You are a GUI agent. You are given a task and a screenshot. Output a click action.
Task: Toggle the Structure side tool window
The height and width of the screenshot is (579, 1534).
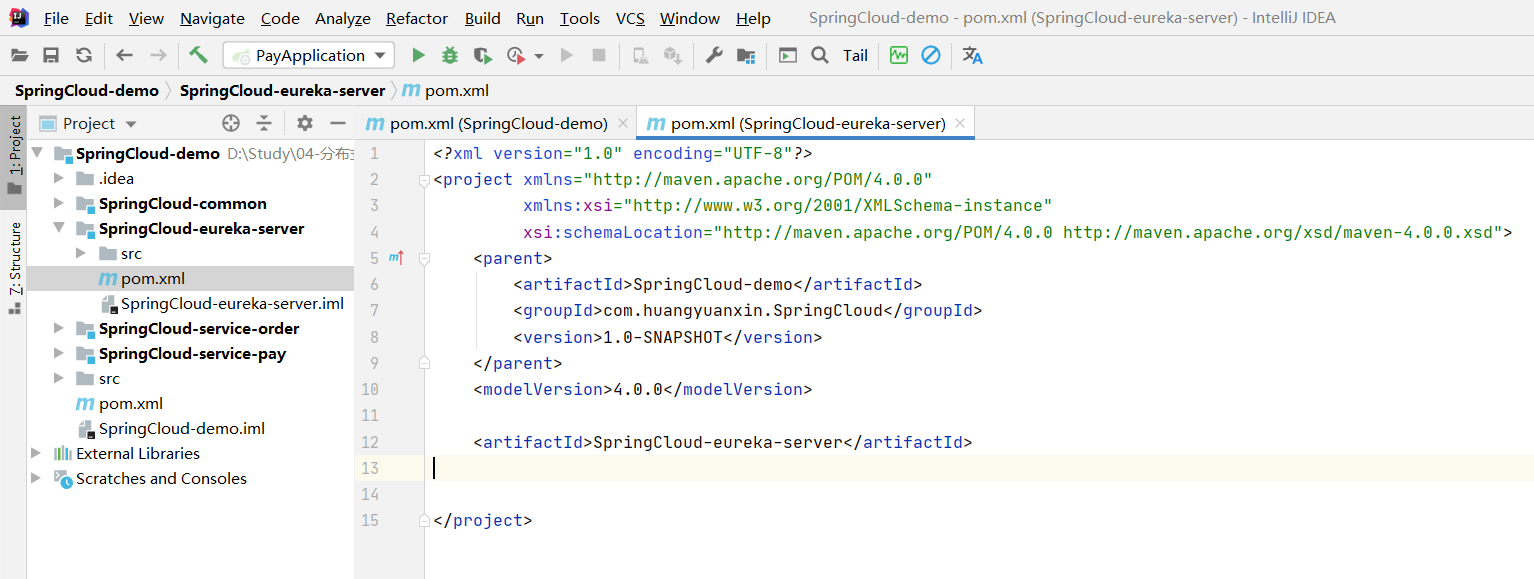click(x=14, y=267)
